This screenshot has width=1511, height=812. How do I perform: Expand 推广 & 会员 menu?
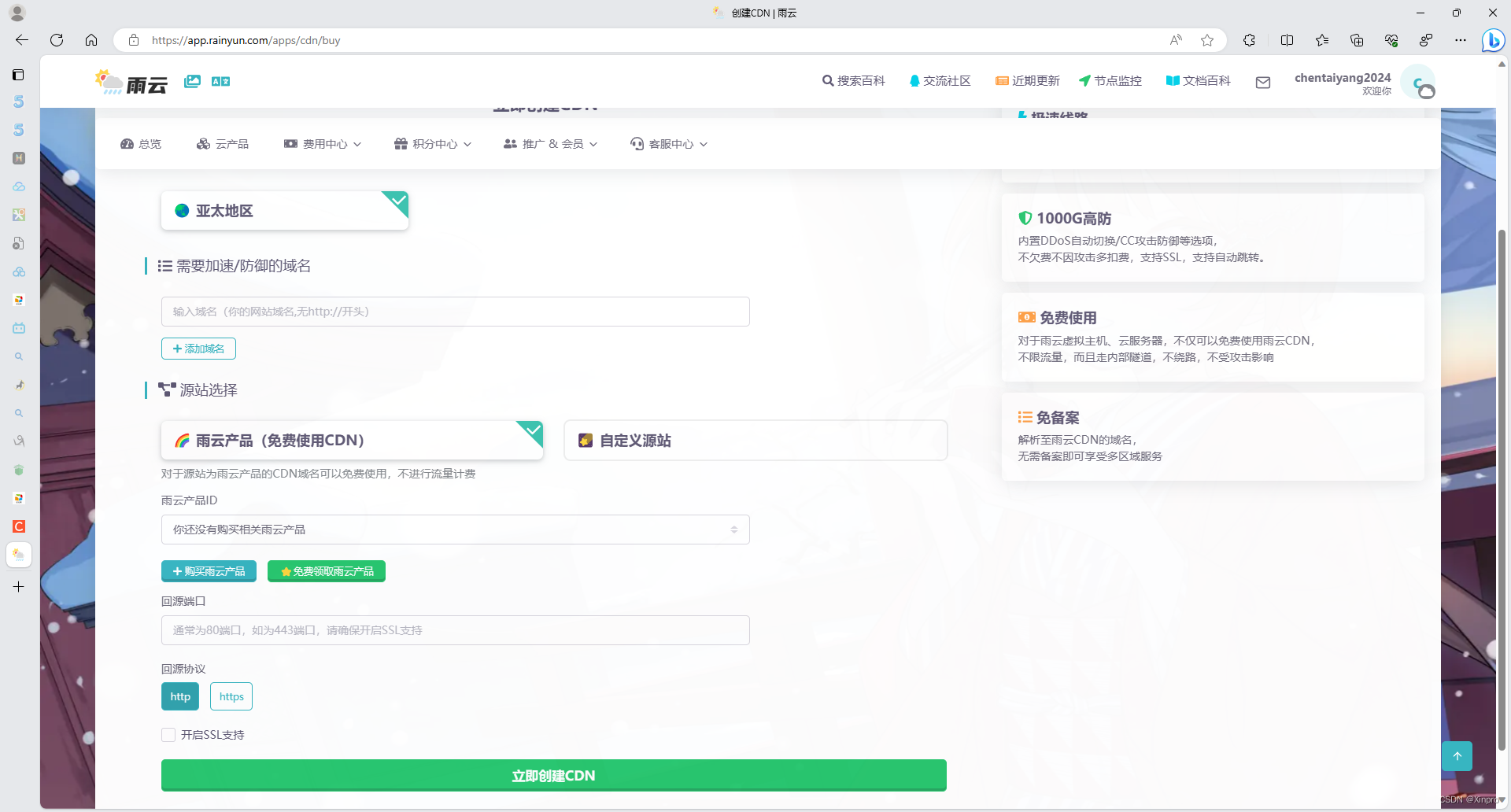(551, 144)
